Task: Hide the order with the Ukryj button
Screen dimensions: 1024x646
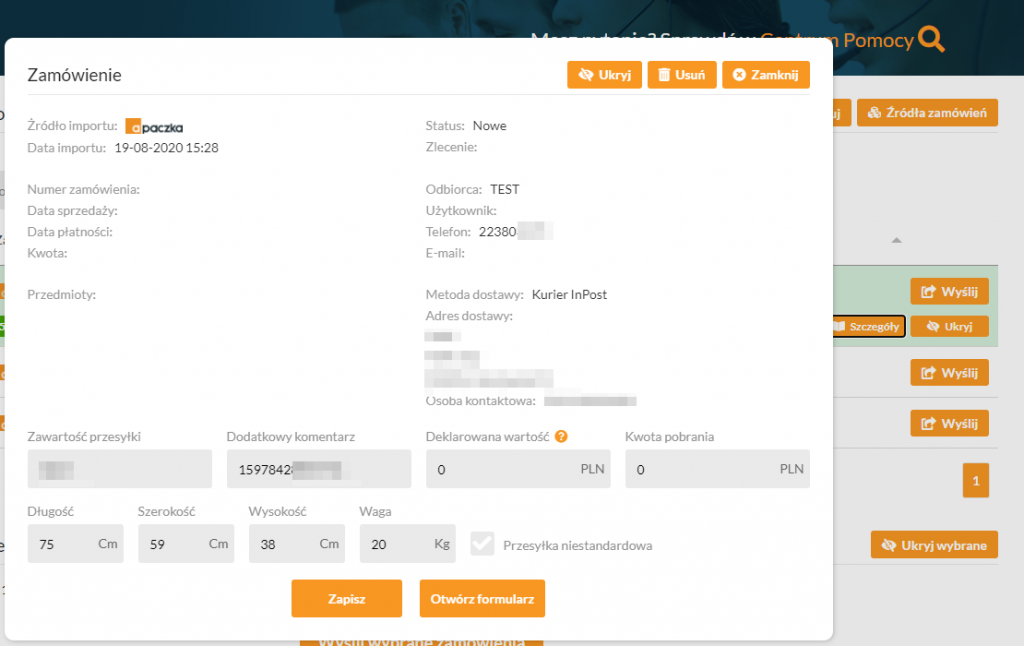Action: pos(604,75)
